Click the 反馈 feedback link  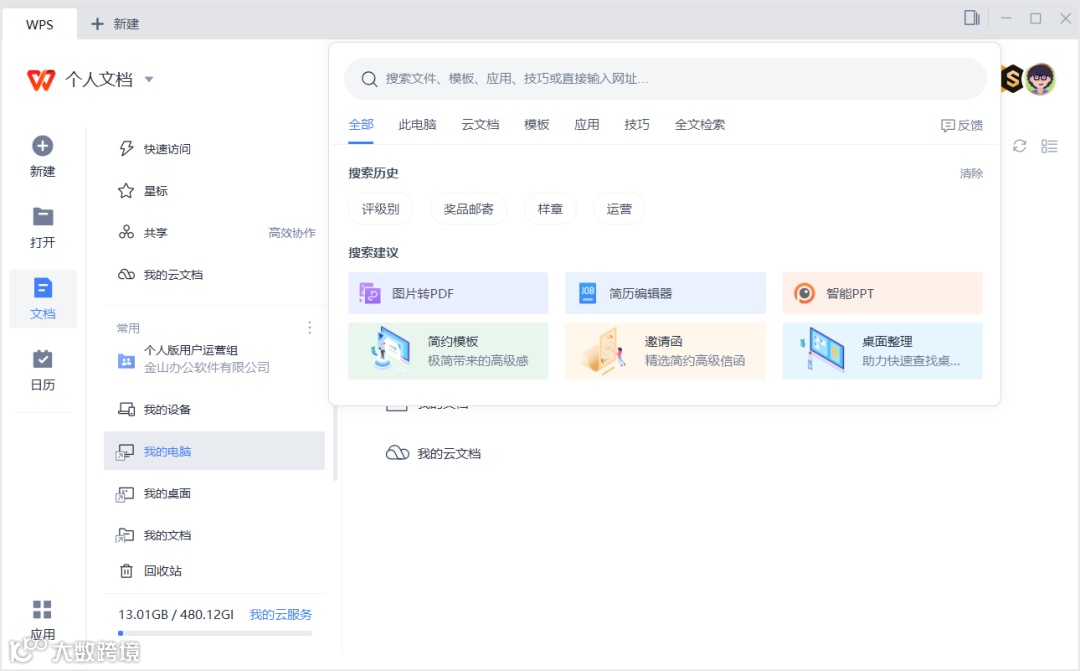[962, 125]
